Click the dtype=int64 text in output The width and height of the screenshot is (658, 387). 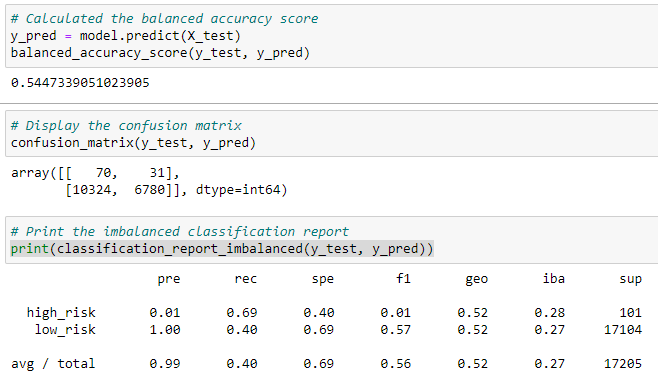pos(241,190)
